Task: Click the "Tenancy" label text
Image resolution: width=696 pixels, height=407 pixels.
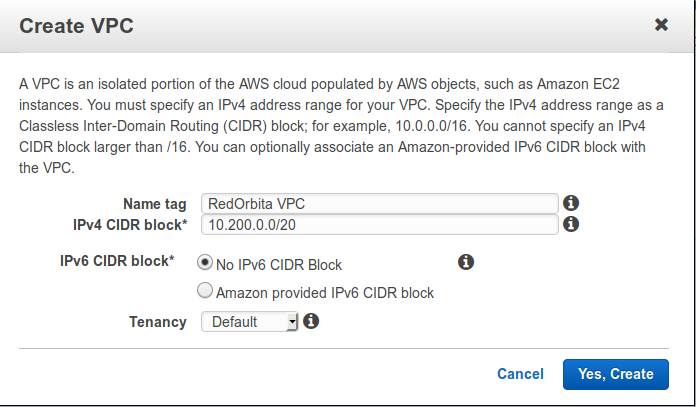Action: [157, 322]
